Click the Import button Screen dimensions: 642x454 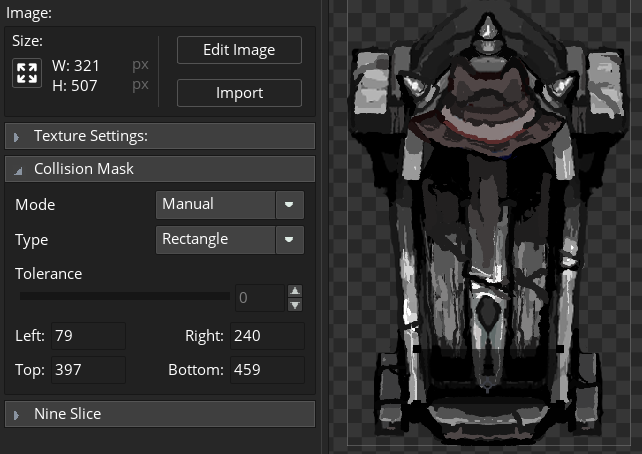[239, 93]
